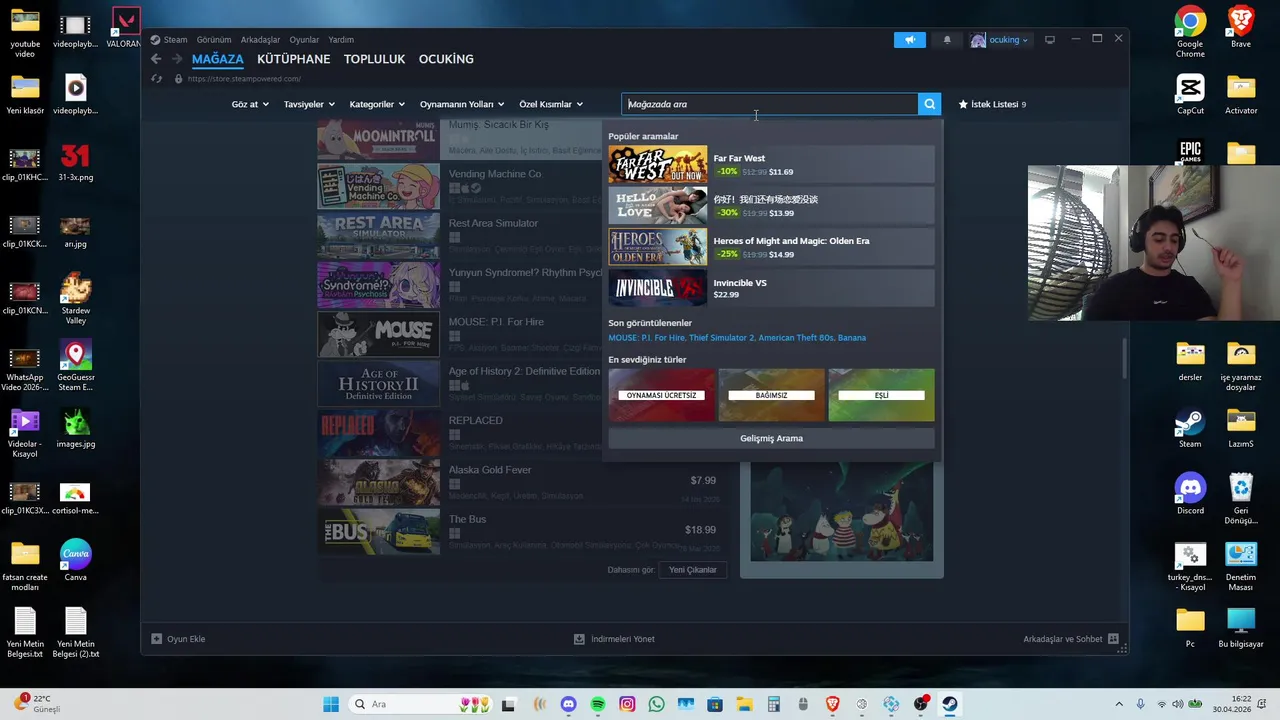Open Brave desktop shortcut
1280x720 pixels.
click(x=1241, y=28)
